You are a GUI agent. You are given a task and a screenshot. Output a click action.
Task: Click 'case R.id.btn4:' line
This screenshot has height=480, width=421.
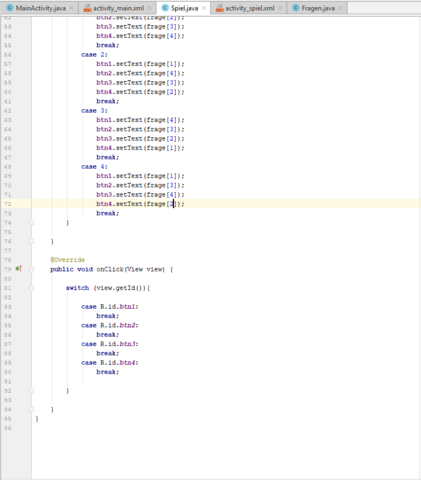tap(110, 362)
